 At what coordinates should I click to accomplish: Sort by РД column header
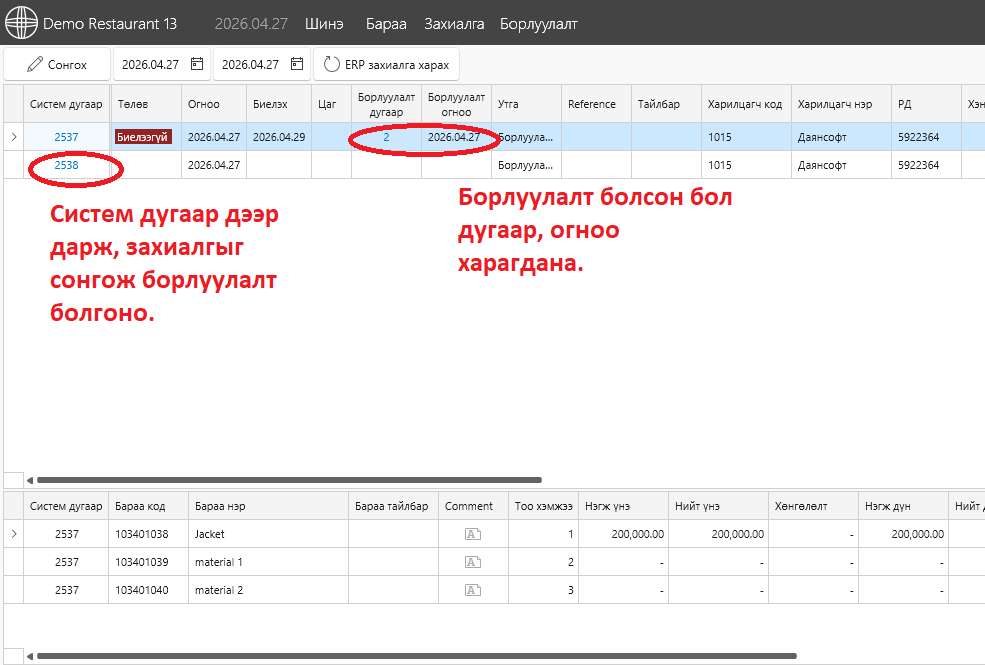point(927,104)
